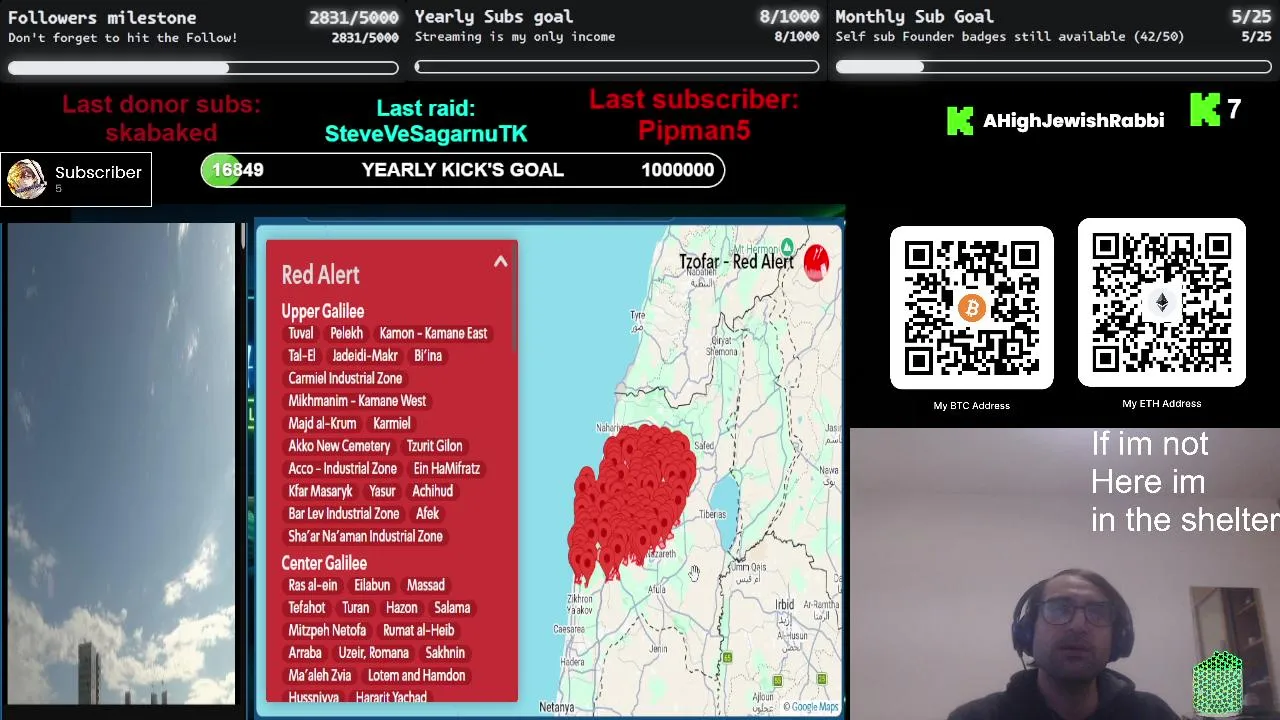Click the streamer webcam video
The height and width of the screenshot is (720, 1280).
click(1064, 574)
